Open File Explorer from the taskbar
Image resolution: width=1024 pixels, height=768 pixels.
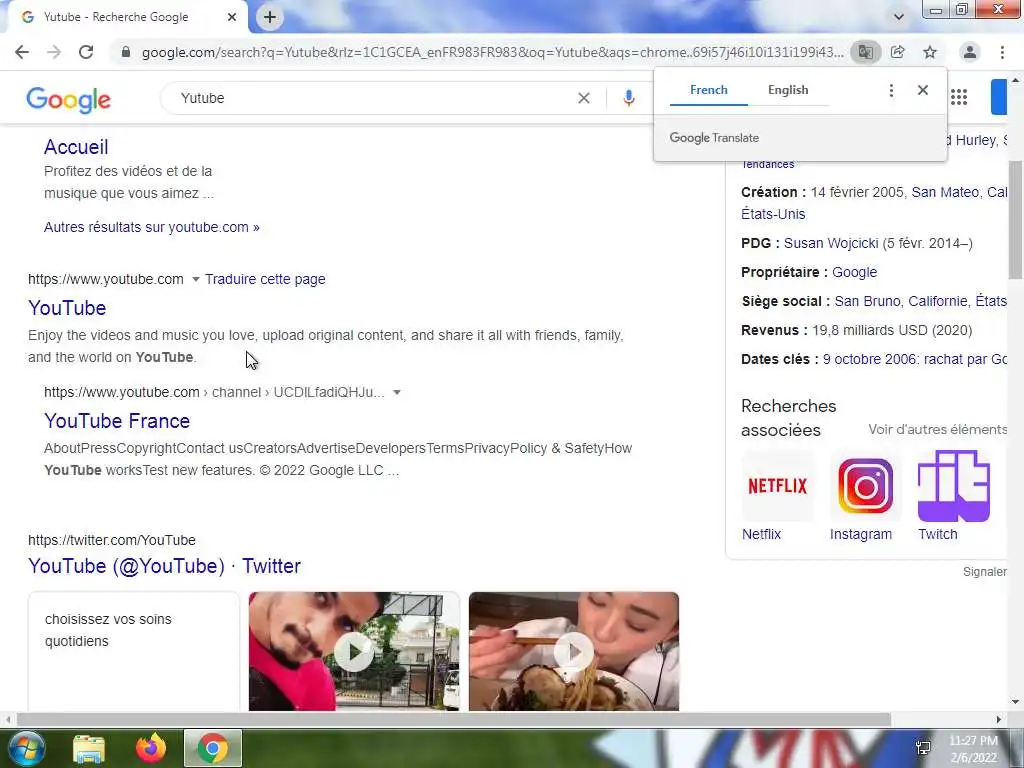tap(89, 749)
